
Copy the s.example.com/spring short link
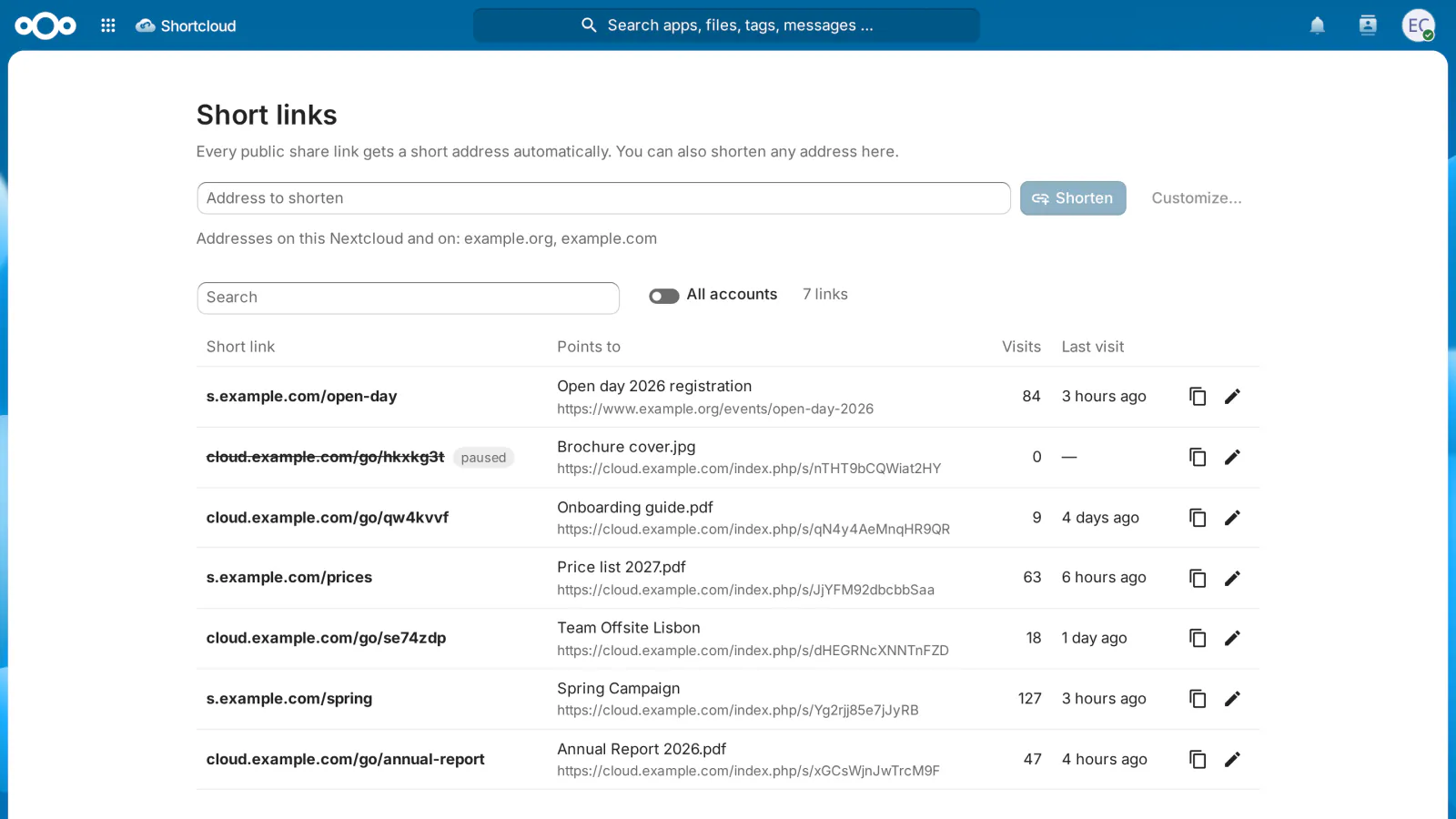coord(1198,699)
